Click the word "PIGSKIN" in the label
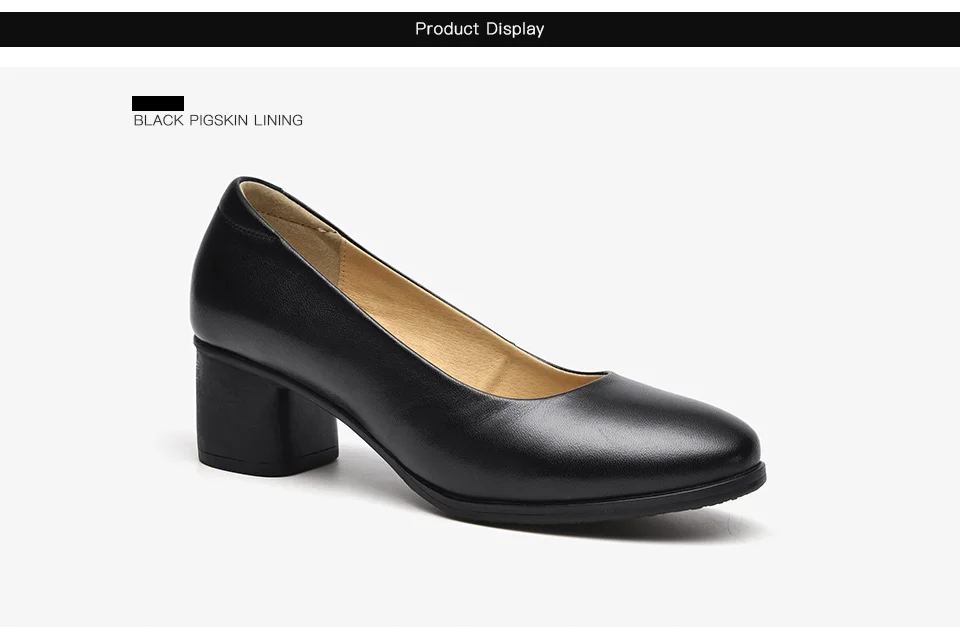 coord(218,120)
